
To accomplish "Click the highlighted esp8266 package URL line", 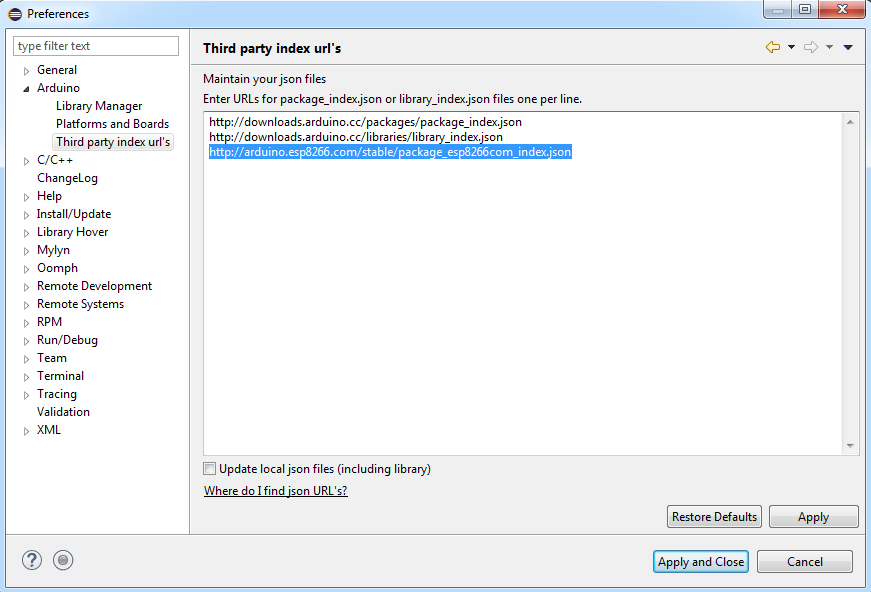I will 390,152.
